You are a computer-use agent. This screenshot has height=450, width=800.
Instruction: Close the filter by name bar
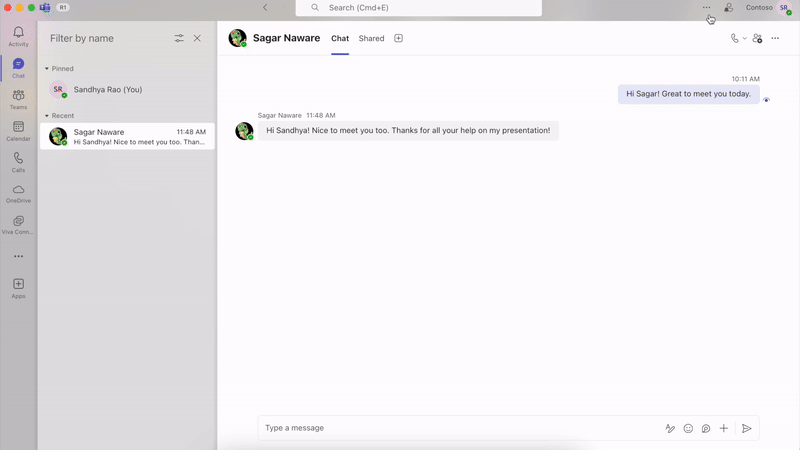[197, 38]
